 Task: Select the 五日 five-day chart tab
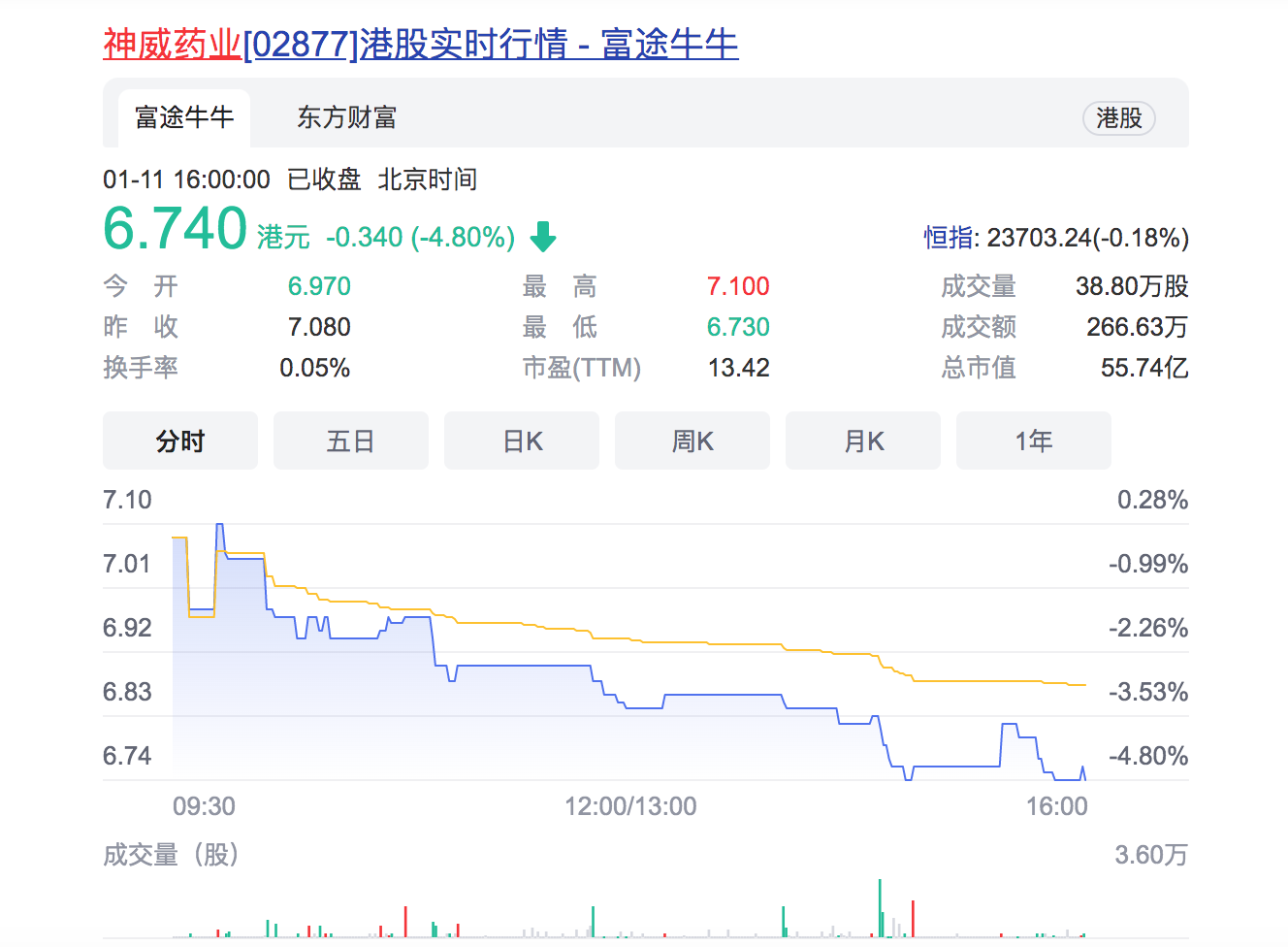pyautogui.click(x=350, y=441)
